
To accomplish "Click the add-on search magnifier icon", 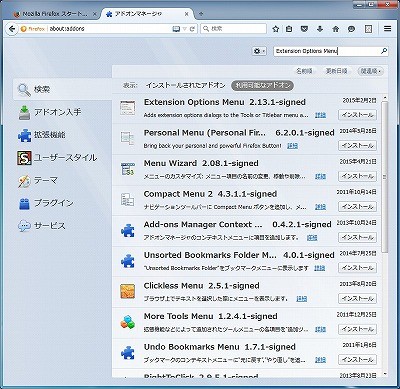I will point(384,51).
